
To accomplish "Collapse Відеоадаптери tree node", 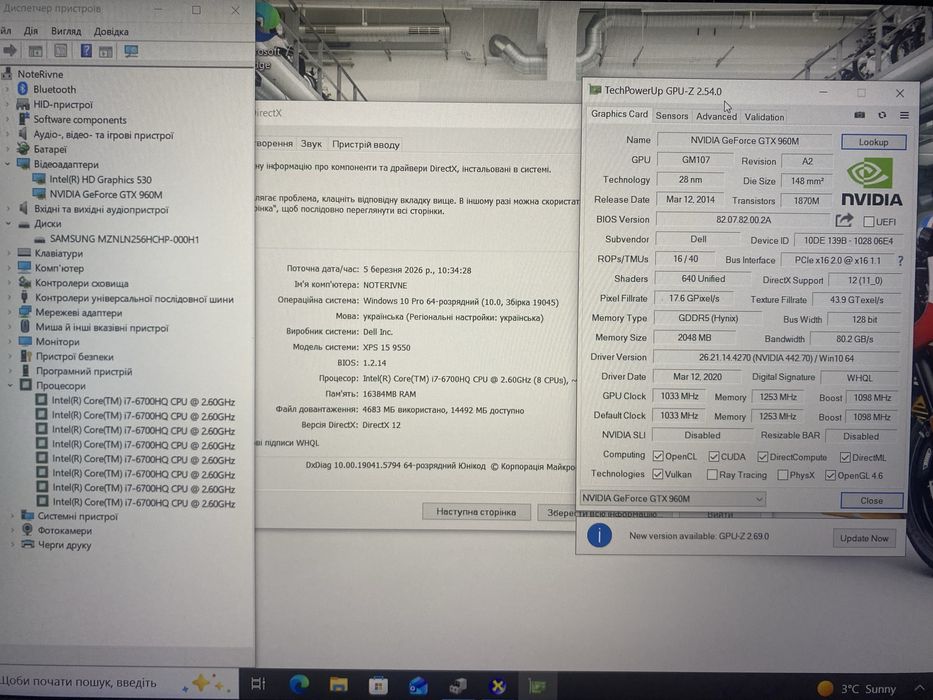I will pyautogui.click(x=8, y=164).
